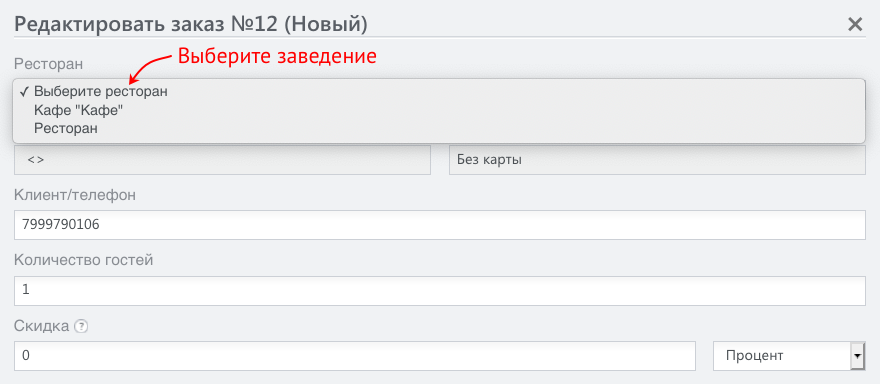The height and width of the screenshot is (384, 880).
Task: Open the Процент discount type dropdown
Action: (789, 356)
